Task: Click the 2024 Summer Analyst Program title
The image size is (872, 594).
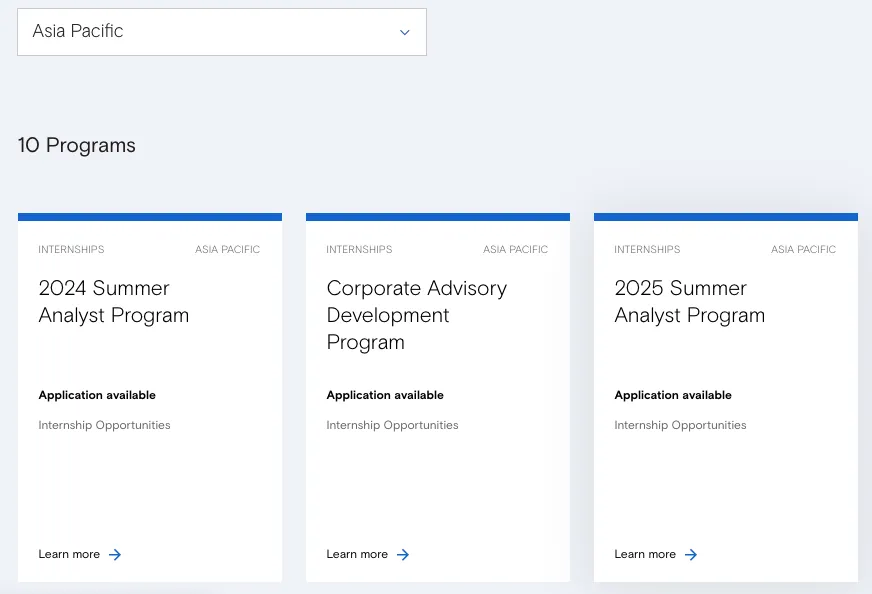Action: click(114, 301)
